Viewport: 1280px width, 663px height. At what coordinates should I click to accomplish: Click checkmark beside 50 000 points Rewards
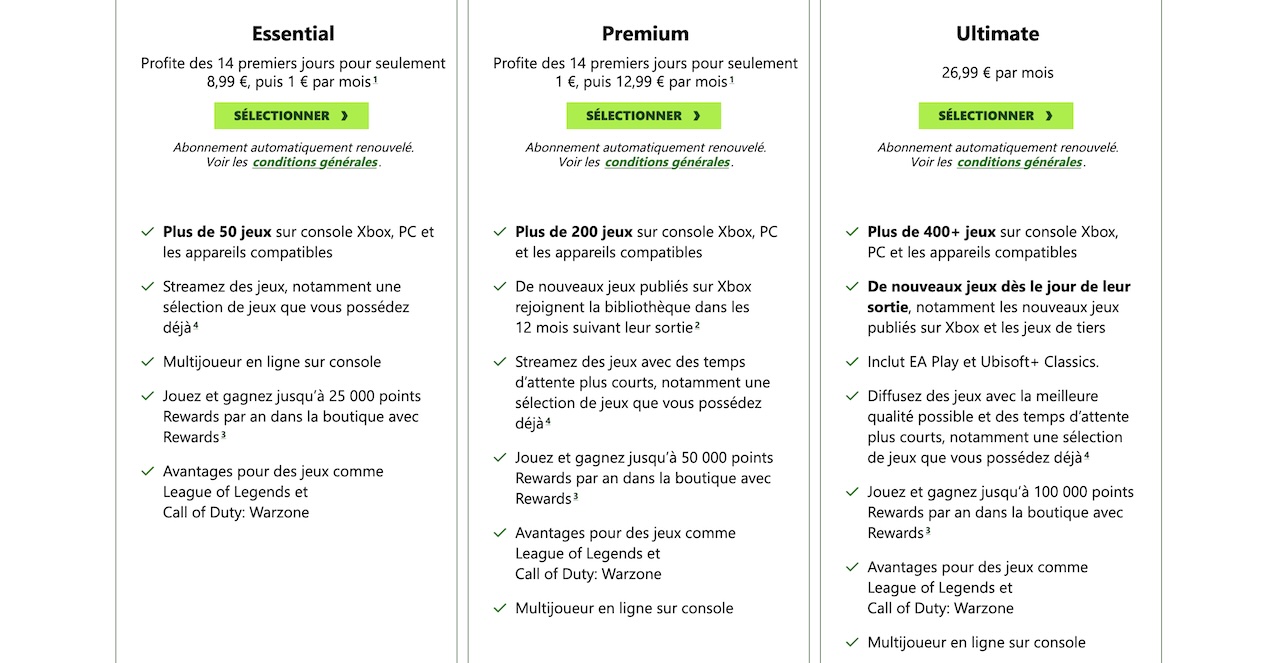[500, 458]
